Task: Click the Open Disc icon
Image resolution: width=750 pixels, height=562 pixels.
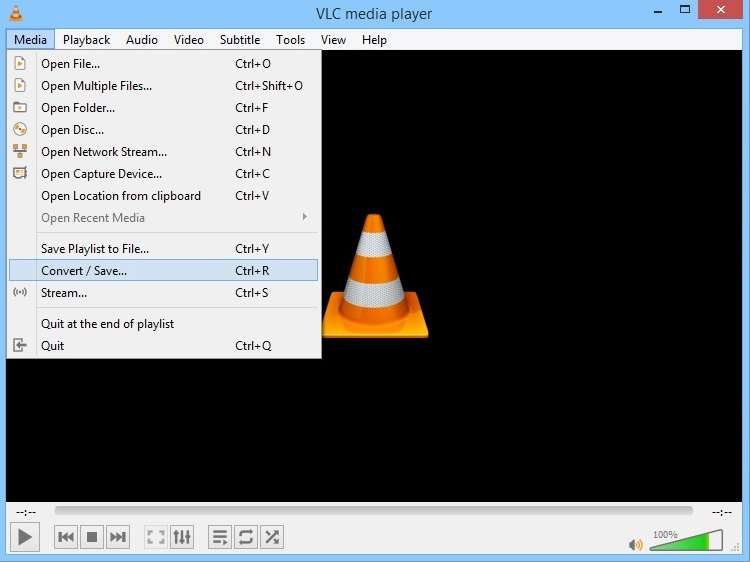Action: [20, 129]
